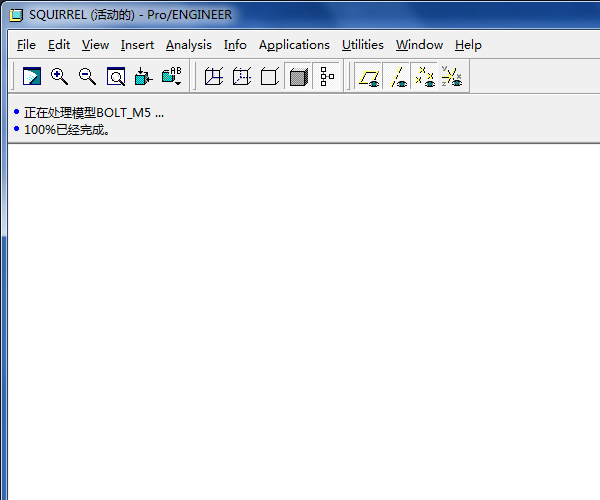This screenshot has width=600, height=500.
Task: Switch to Hidden line display mode
Action: coord(242,76)
